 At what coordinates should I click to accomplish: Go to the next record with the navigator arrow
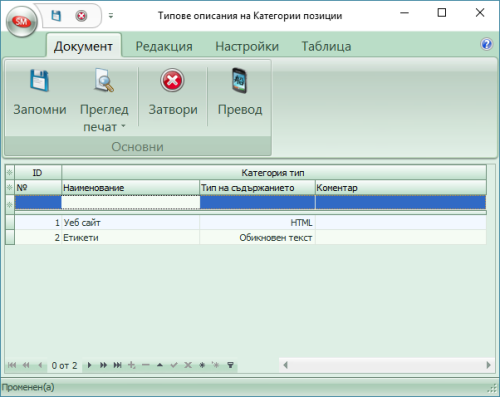pyautogui.click(x=89, y=365)
